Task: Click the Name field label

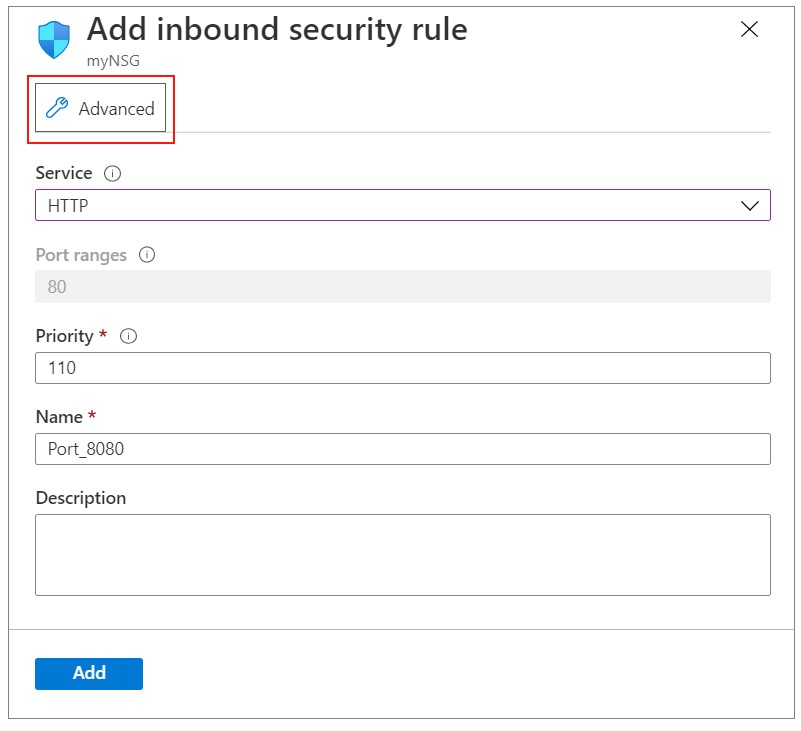Action: tap(59, 417)
